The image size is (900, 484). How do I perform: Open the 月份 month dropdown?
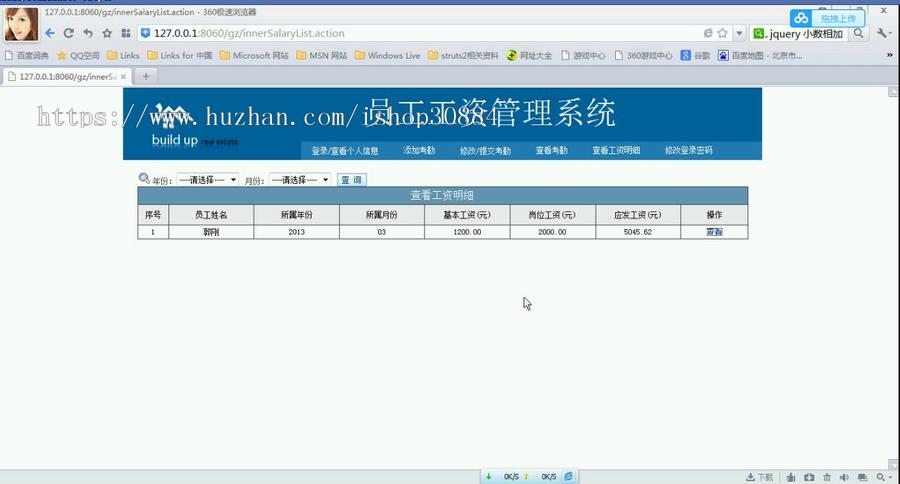pos(299,180)
